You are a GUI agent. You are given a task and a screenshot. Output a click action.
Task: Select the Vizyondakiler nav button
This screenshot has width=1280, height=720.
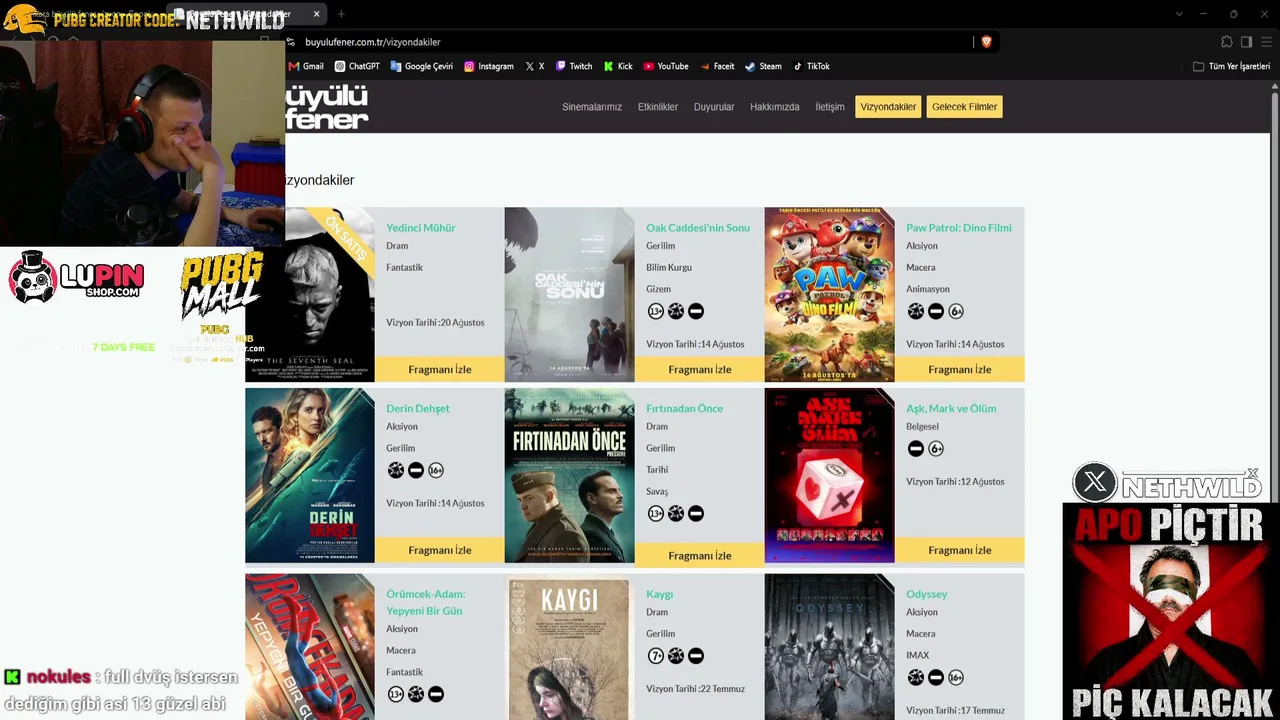coord(888,107)
